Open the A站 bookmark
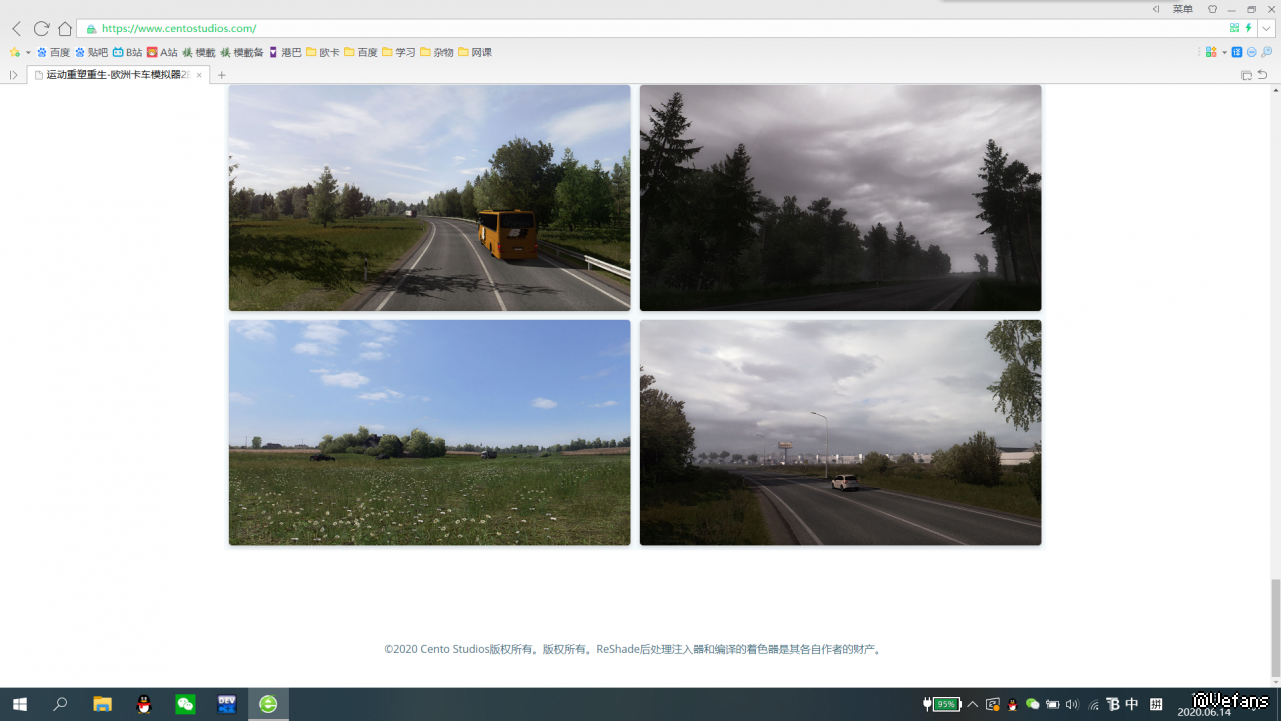This screenshot has height=721, width=1281. [x=162, y=52]
